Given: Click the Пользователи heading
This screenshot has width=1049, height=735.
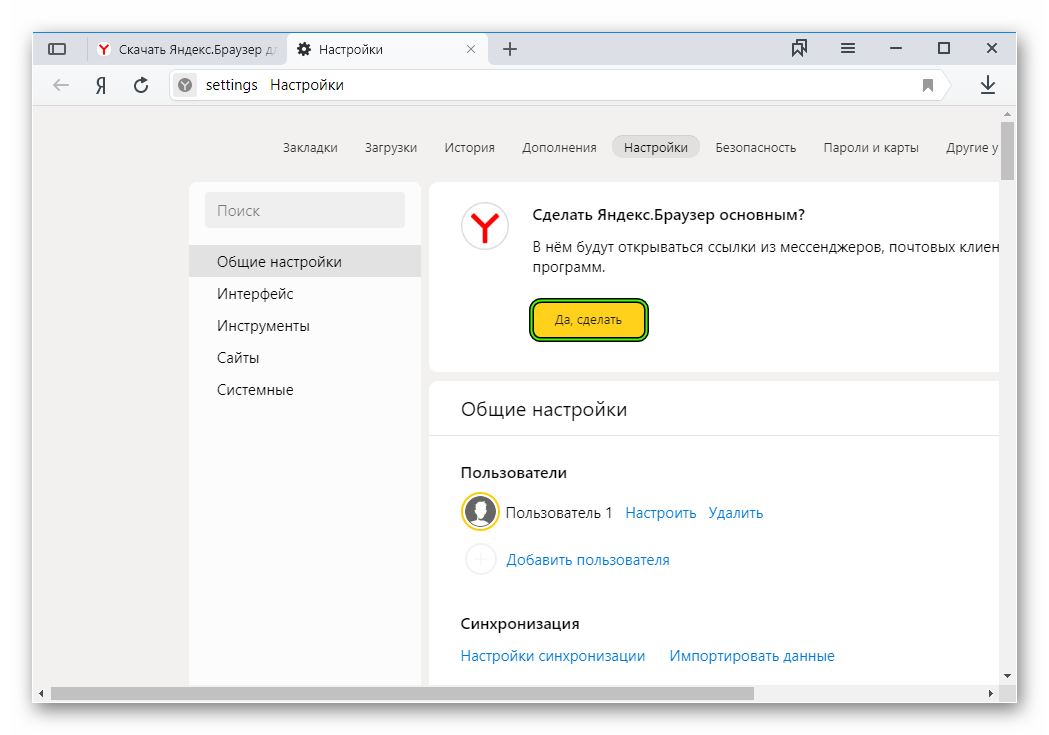Looking at the screenshot, I should (x=514, y=473).
